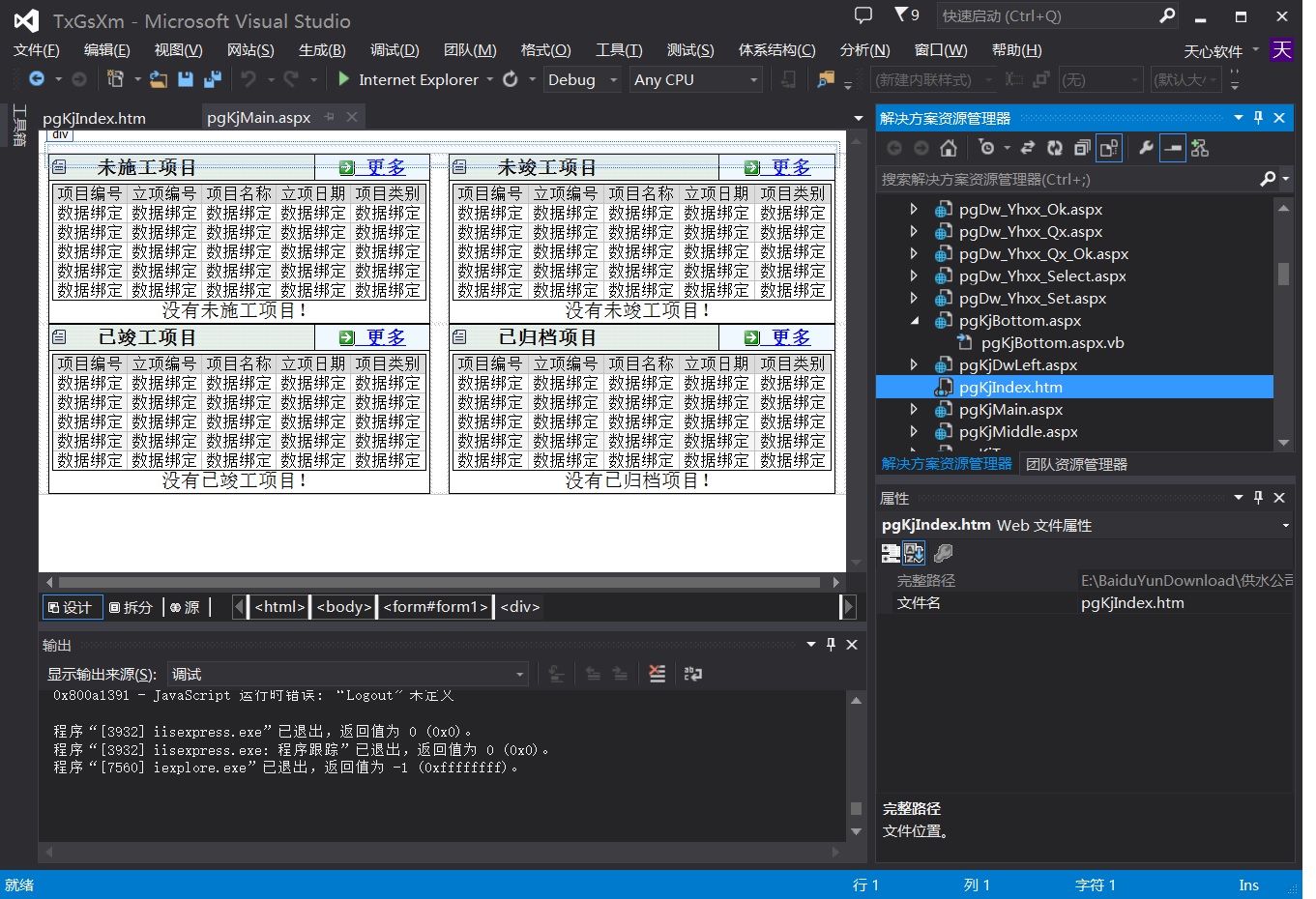This screenshot has width=1316, height=899.
Task: Click the Solution Explorer search magnifier icon
Action: 1268,179
